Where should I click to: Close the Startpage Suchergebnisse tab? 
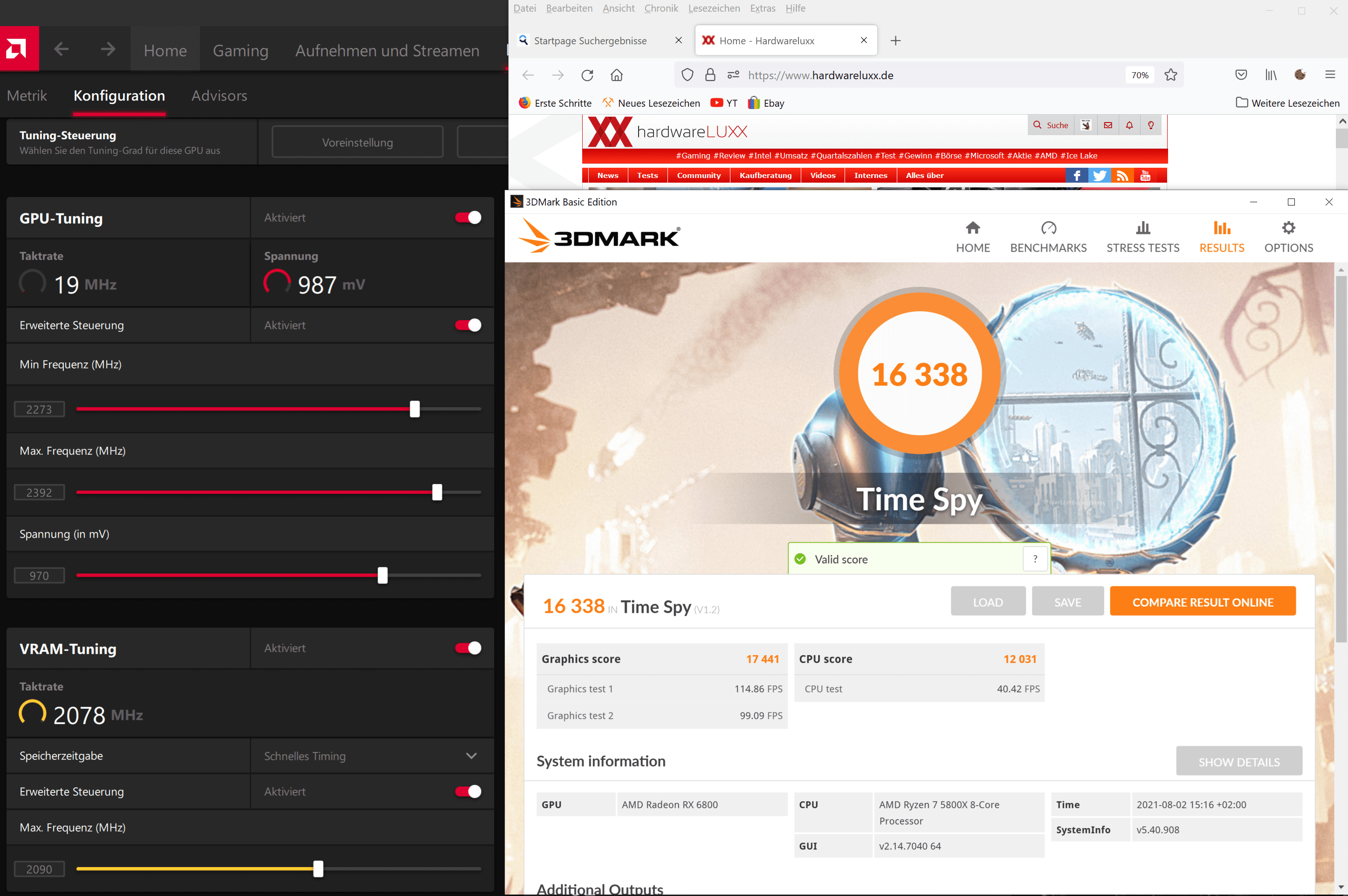[679, 41]
